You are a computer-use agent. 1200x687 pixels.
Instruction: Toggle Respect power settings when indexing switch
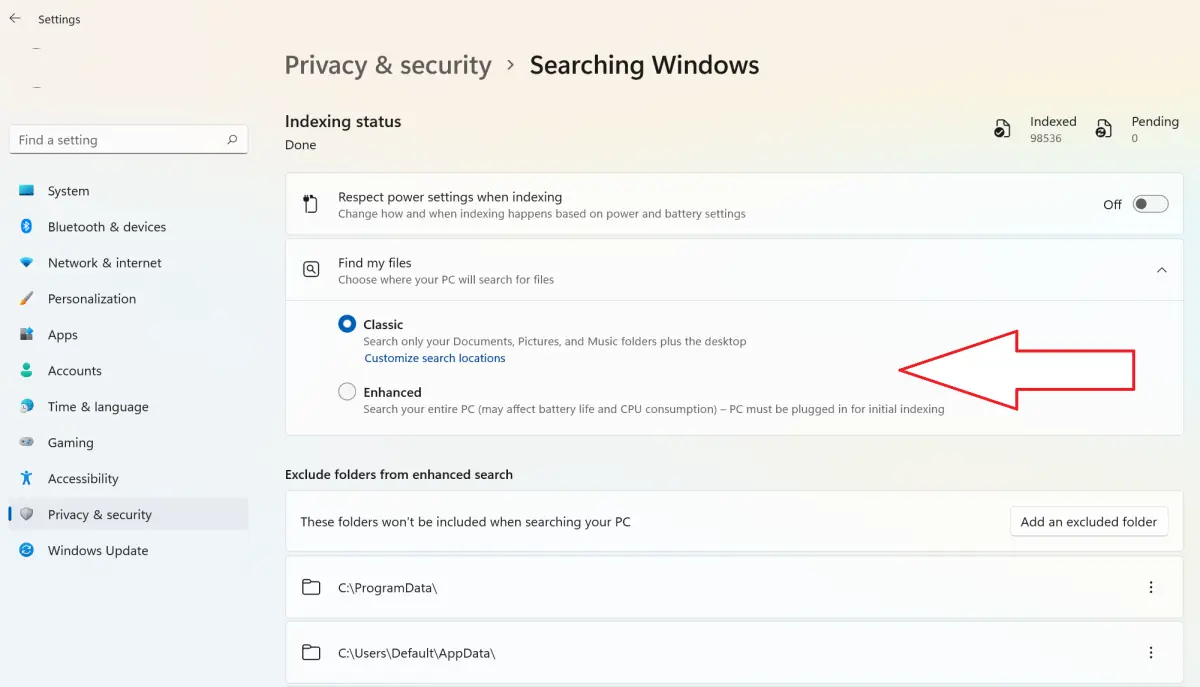pyautogui.click(x=1150, y=204)
